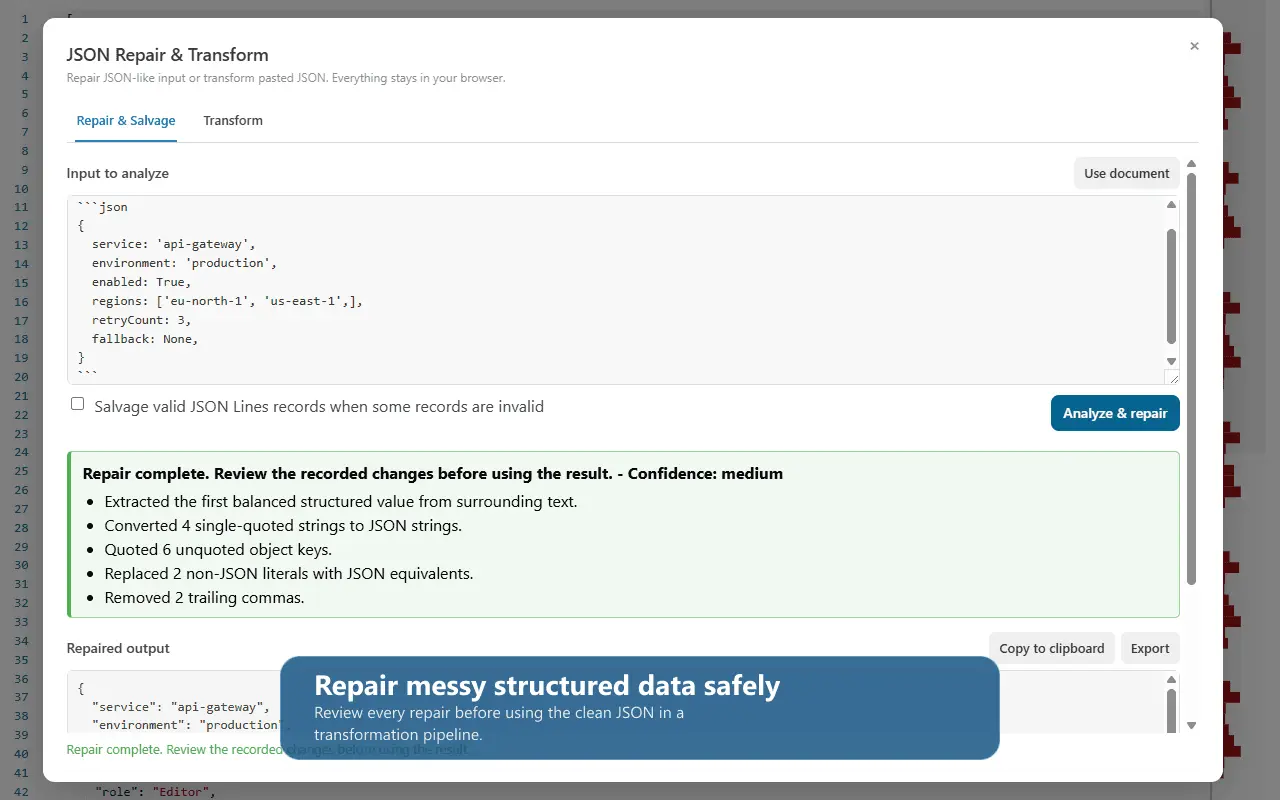
Task: Click the input textarea scroll down arrow
Action: point(1171,361)
